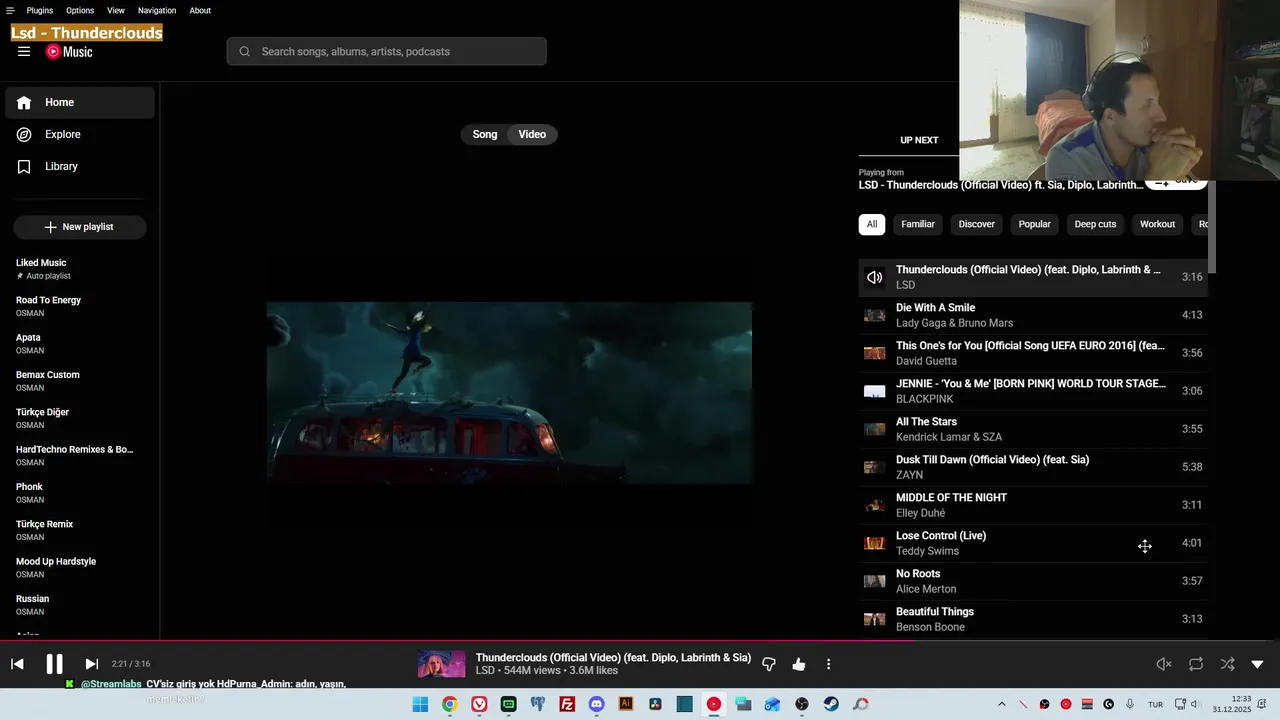The image size is (1280, 720).
Task: Open the Phonk playlist
Action: click(80, 493)
